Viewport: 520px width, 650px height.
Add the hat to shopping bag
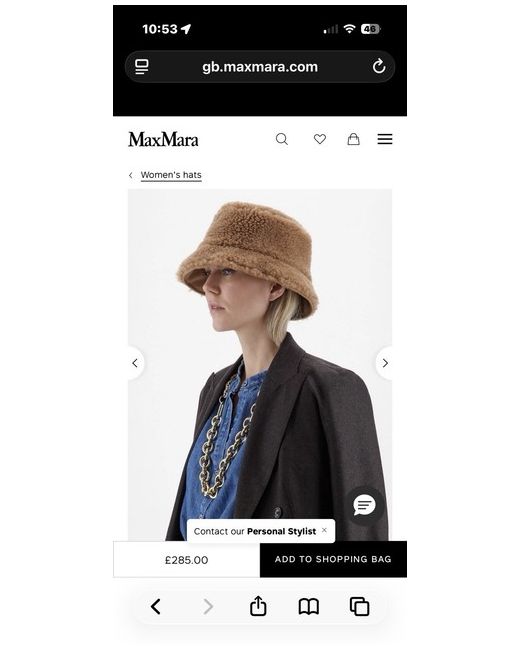(333, 559)
